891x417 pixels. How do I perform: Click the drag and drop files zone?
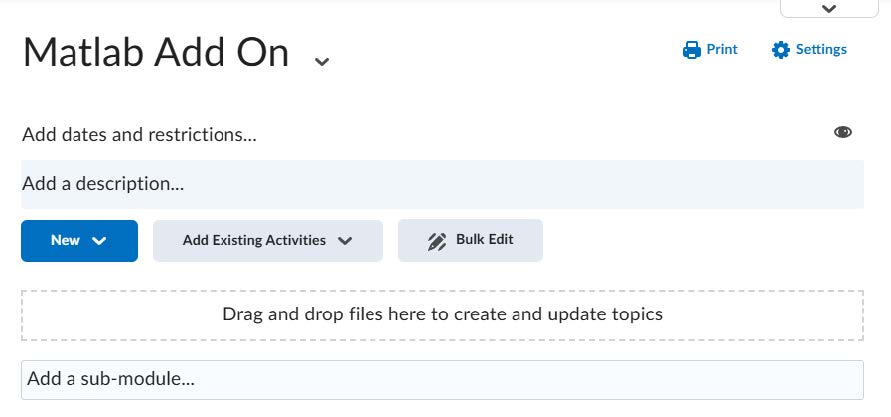pos(442,314)
